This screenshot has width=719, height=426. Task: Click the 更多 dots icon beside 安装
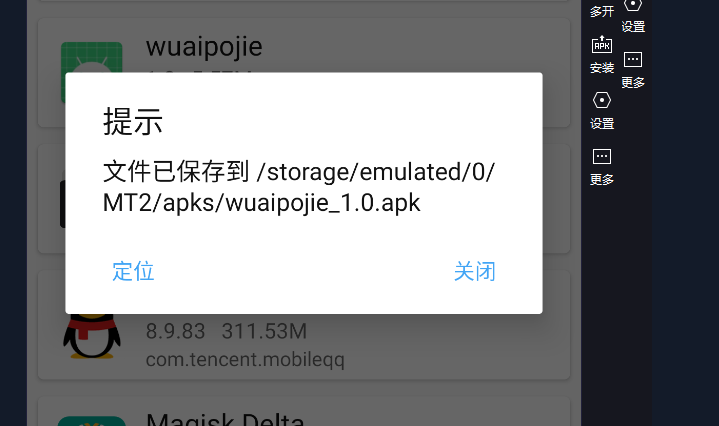coord(633,59)
